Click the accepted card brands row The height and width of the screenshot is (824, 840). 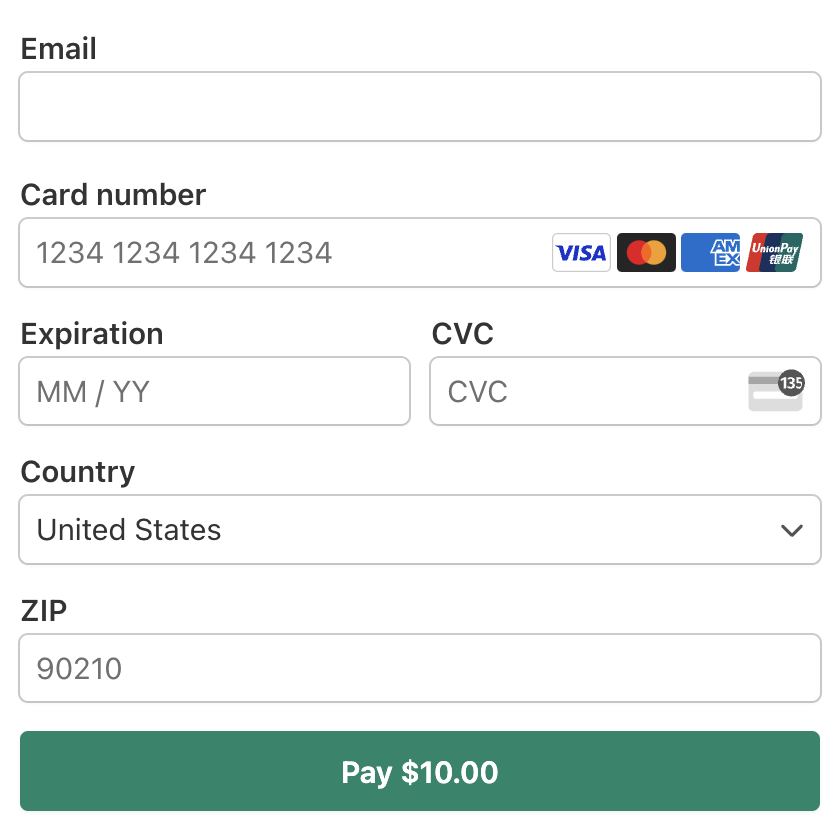(x=678, y=252)
